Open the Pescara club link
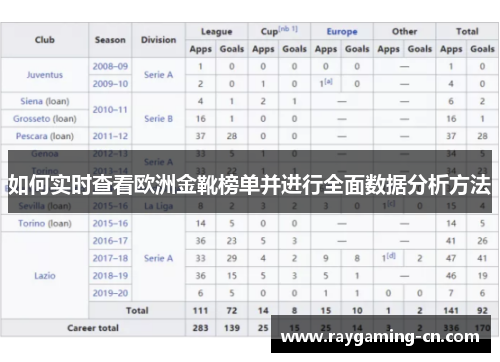 pos(32,136)
